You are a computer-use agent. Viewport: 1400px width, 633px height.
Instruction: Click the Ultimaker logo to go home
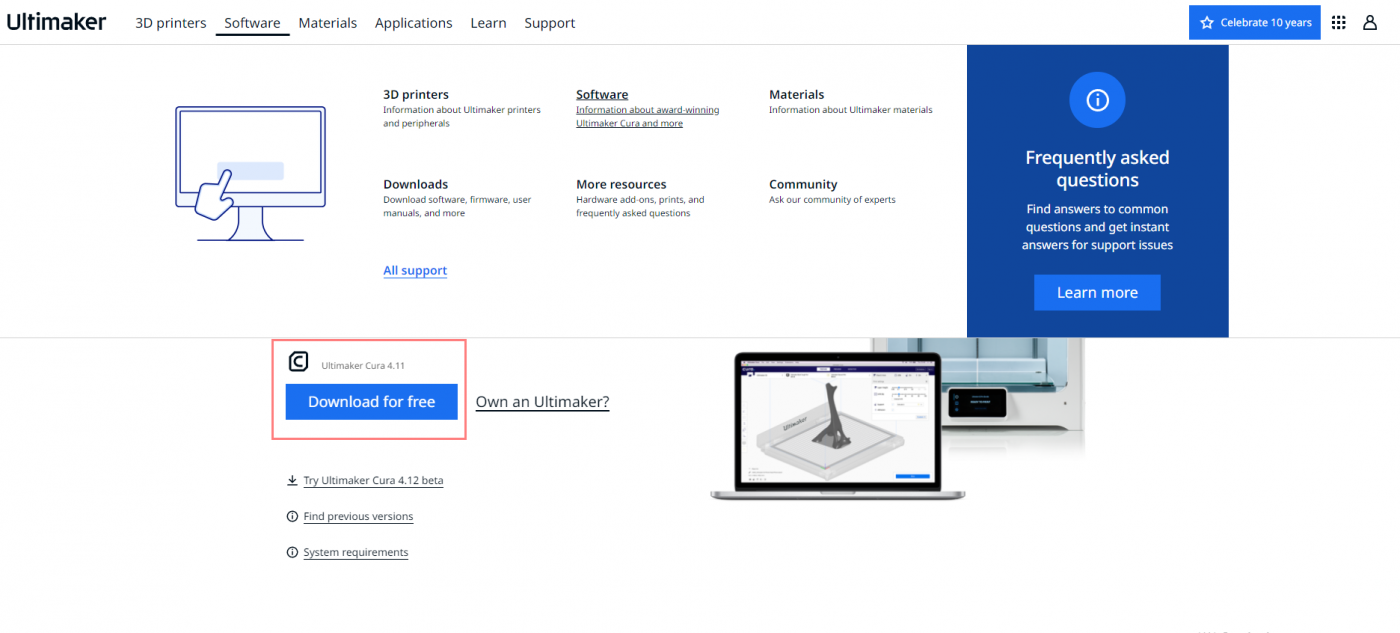coord(56,22)
